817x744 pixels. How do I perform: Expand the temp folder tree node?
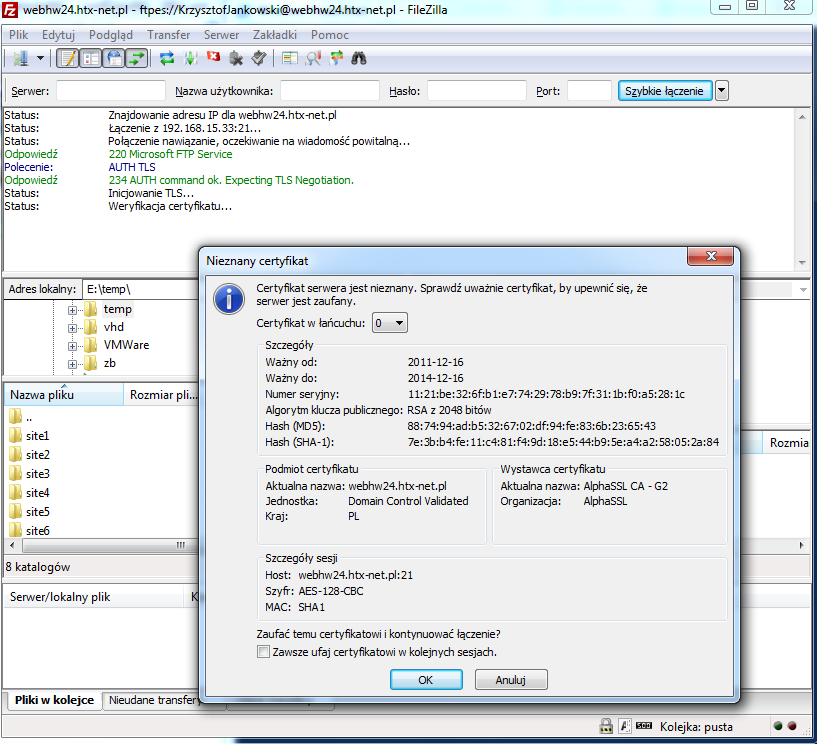(x=72, y=310)
